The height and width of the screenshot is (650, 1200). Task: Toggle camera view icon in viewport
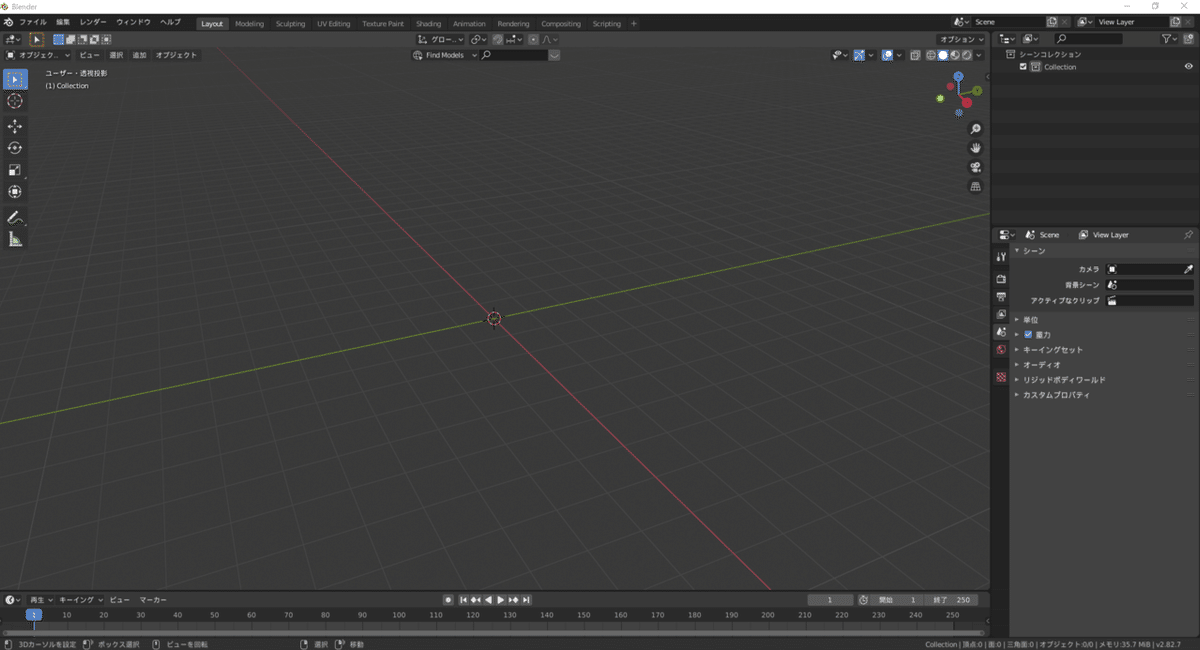[976, 167]
